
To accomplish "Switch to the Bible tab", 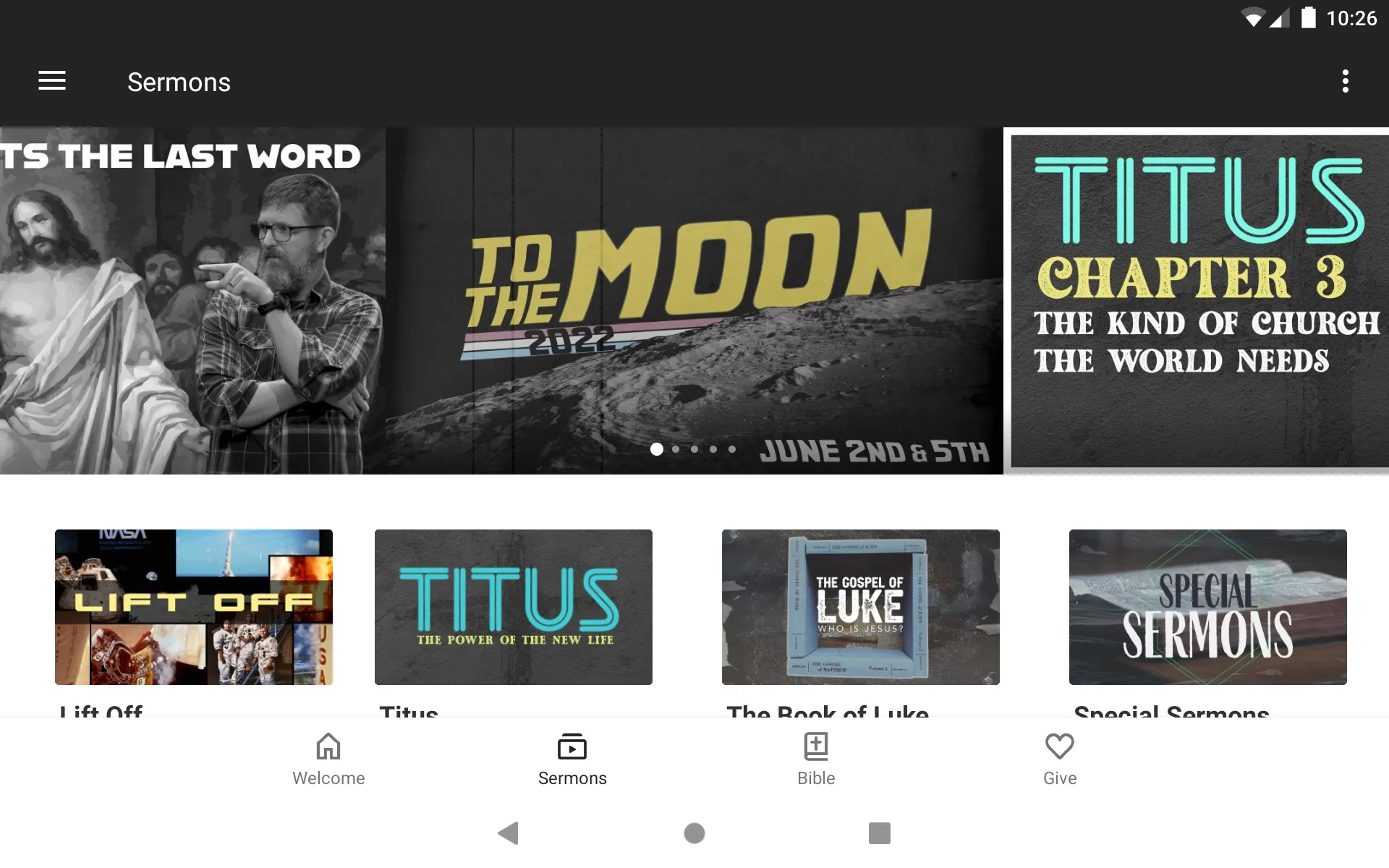I will (815, 758).
